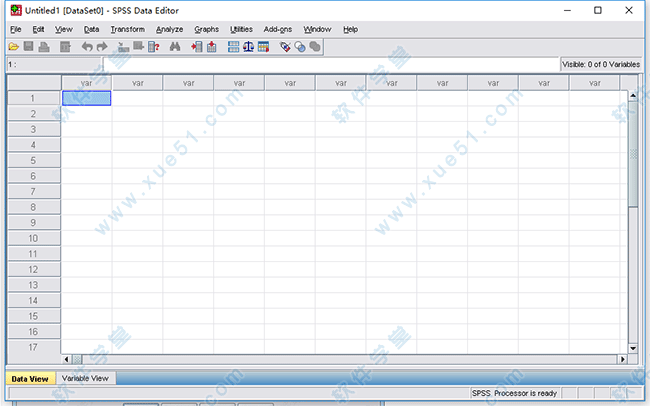650x406 pixels.
Task: Click the vertical scrollbar up arrow
Action: tap(633, 96)
